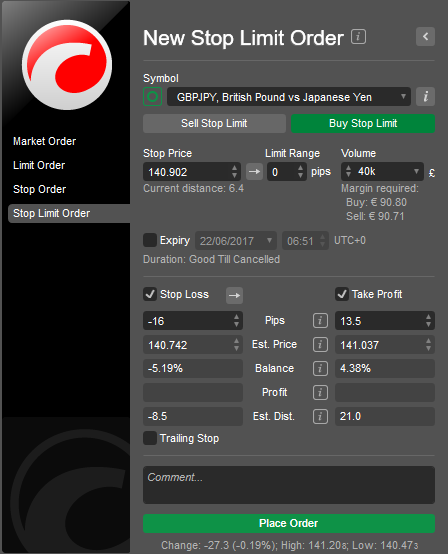Collapse the panel with the back chevron button
Image resolution: width=448 pixels, height=554 pixels.
click(x=425, y=36)
